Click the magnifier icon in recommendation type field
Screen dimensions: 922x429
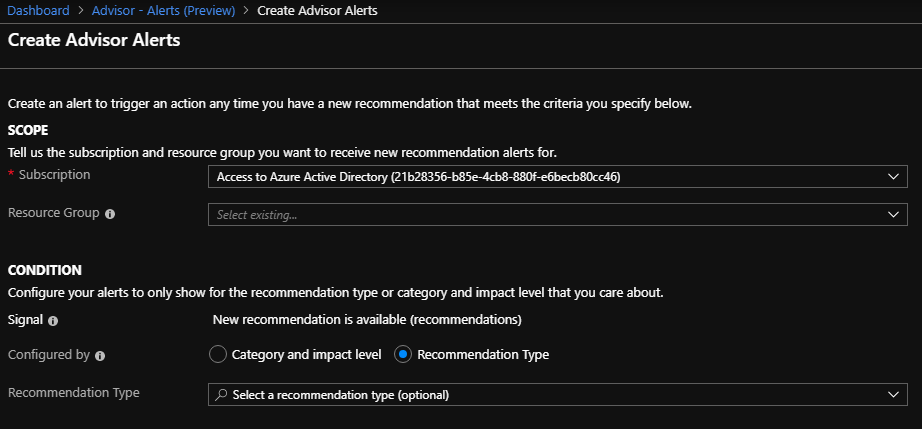tap(222, 395)
